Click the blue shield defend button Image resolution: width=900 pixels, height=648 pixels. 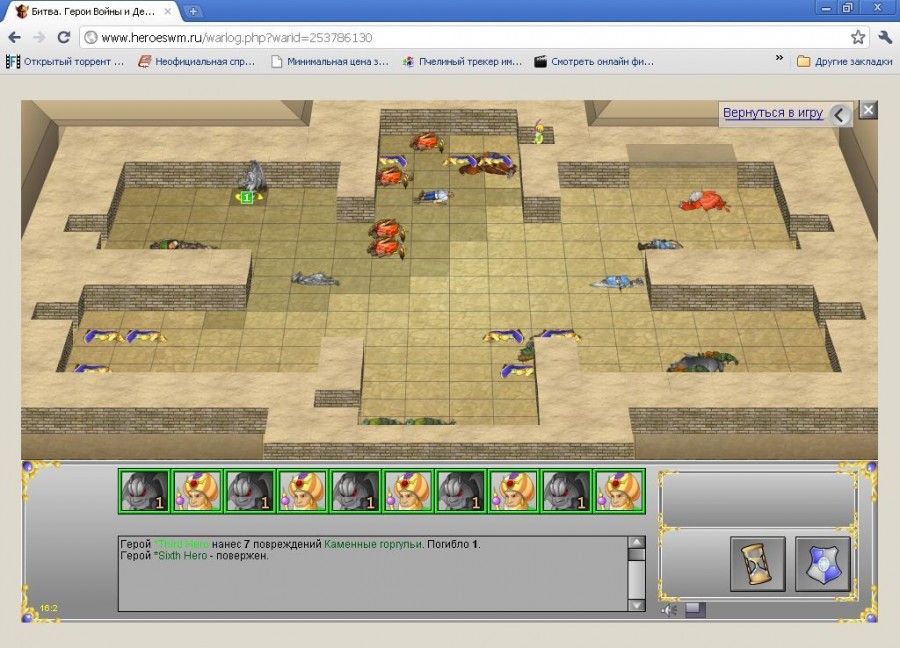(x=823, y=564)
